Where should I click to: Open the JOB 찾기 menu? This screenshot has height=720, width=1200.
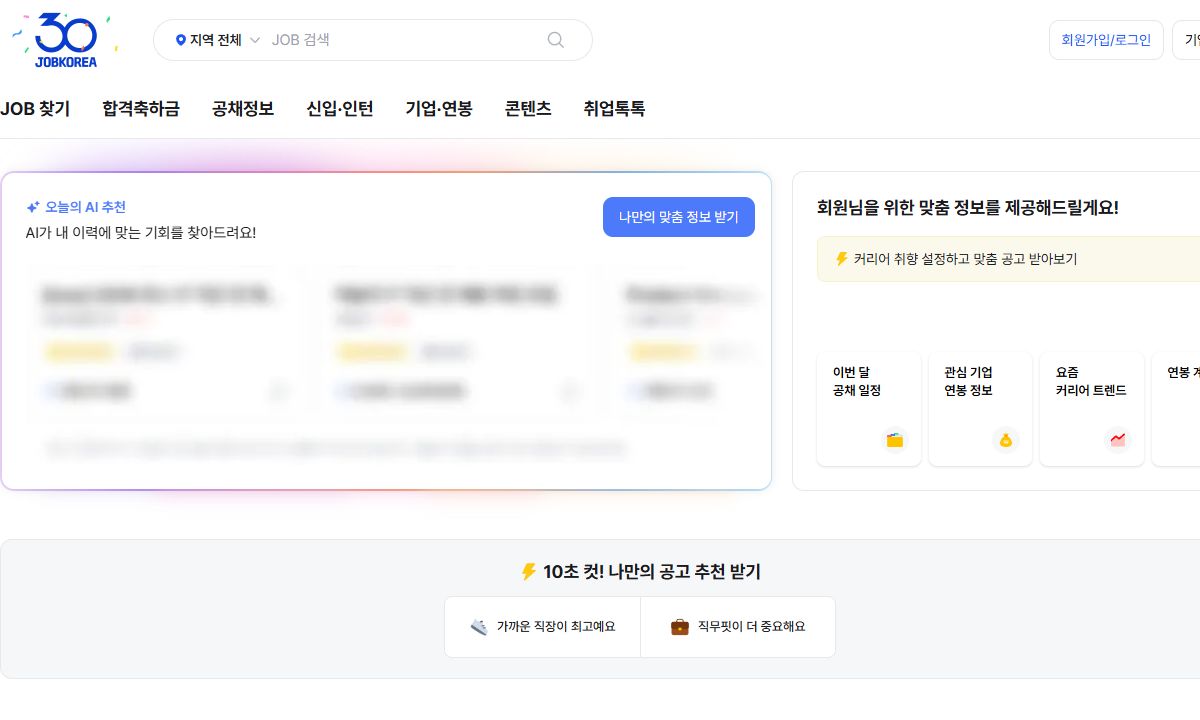click(35, 109)
